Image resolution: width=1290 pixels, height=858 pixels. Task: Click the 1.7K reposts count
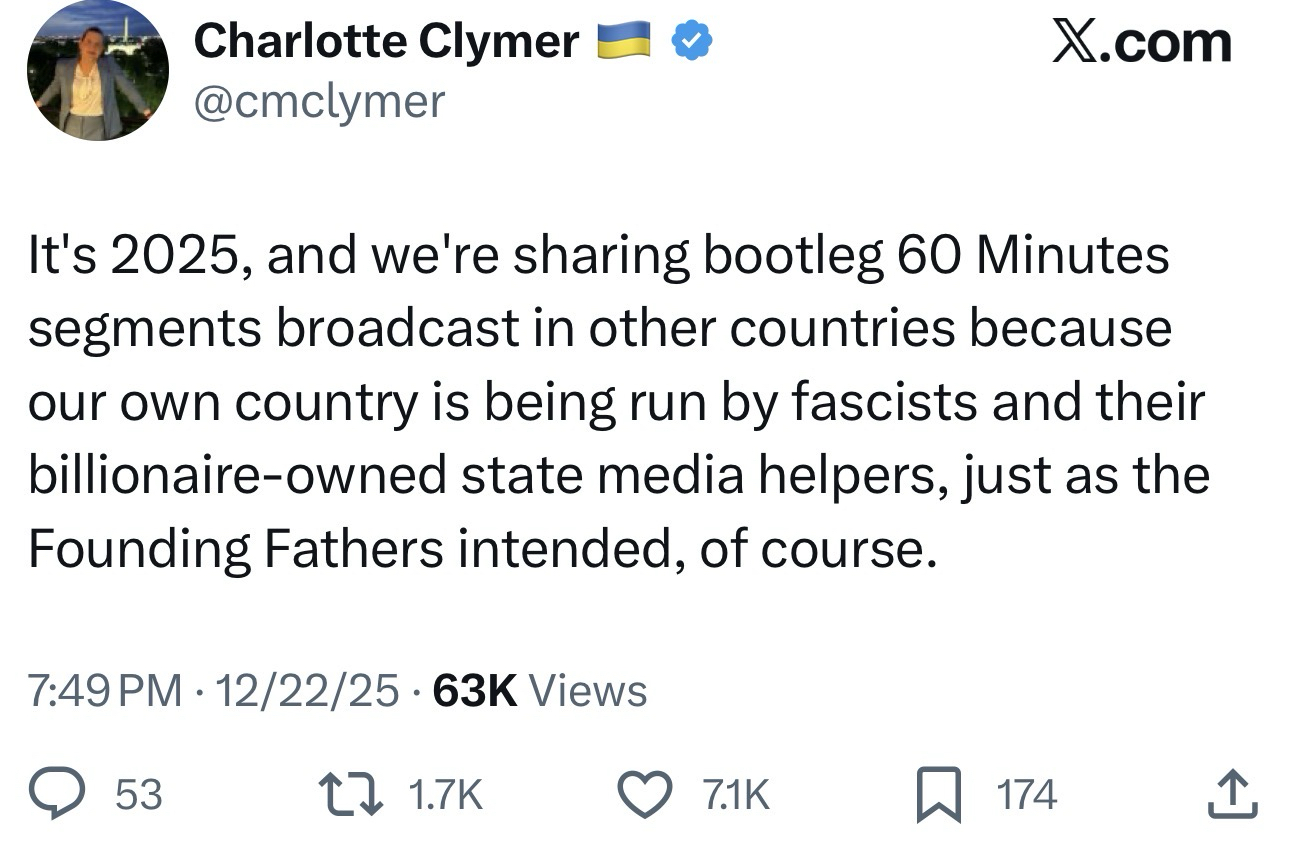(445, 795)
